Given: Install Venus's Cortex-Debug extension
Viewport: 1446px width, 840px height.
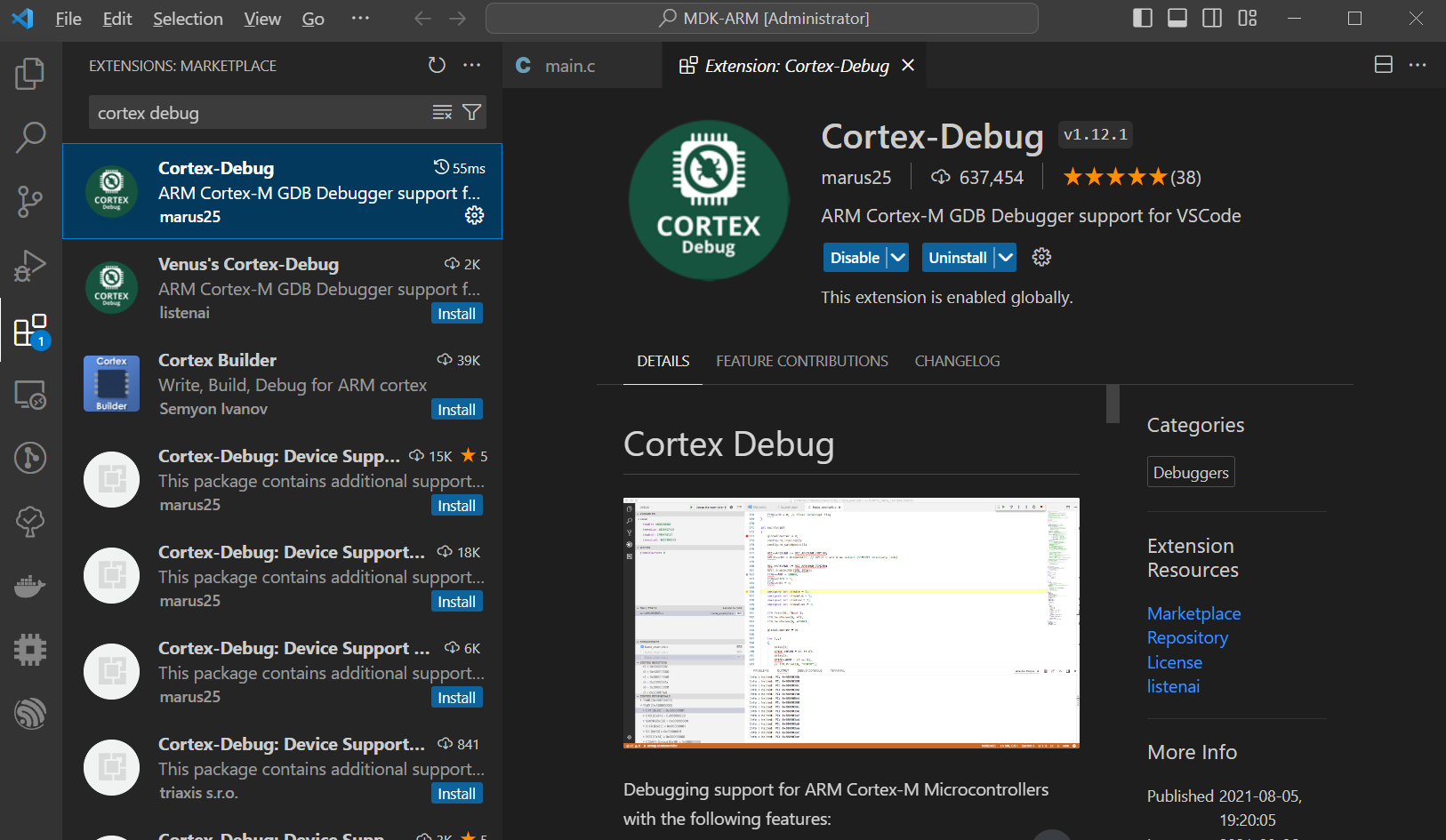Looking at the screenshot, I should coord(456,314).
